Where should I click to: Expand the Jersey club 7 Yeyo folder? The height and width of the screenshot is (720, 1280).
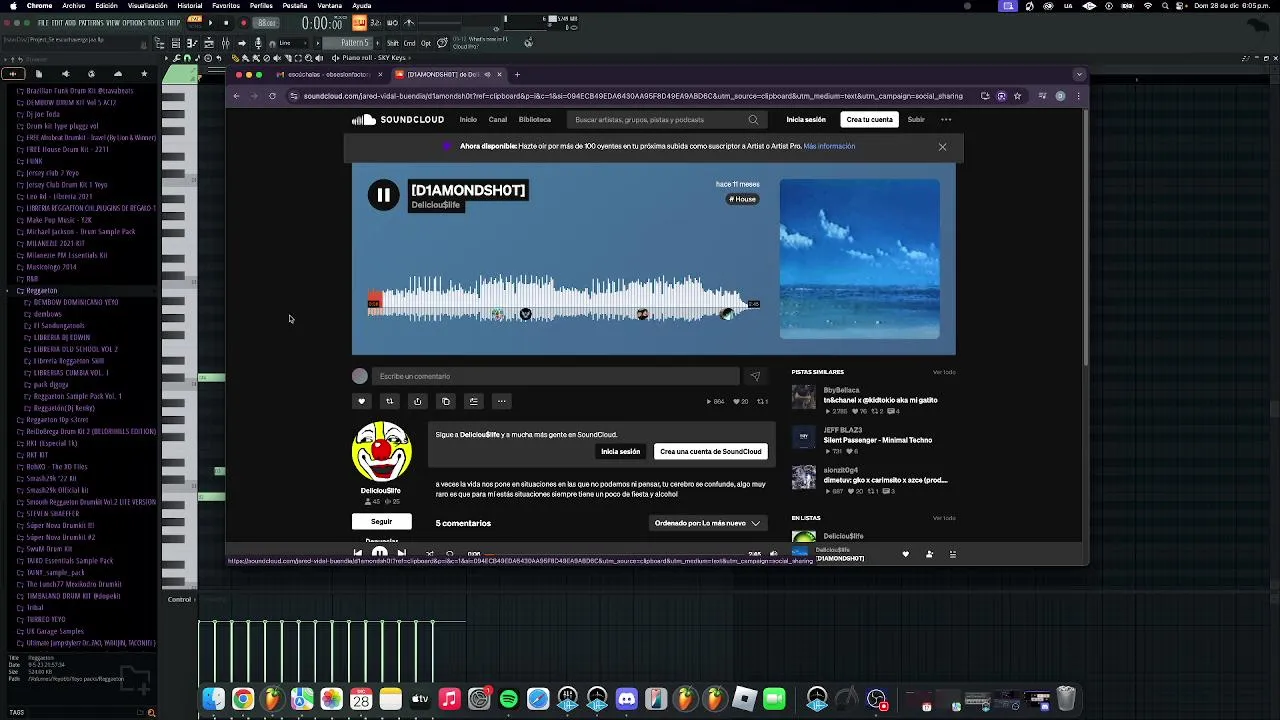pyautogui.click(x=52, y=173)
